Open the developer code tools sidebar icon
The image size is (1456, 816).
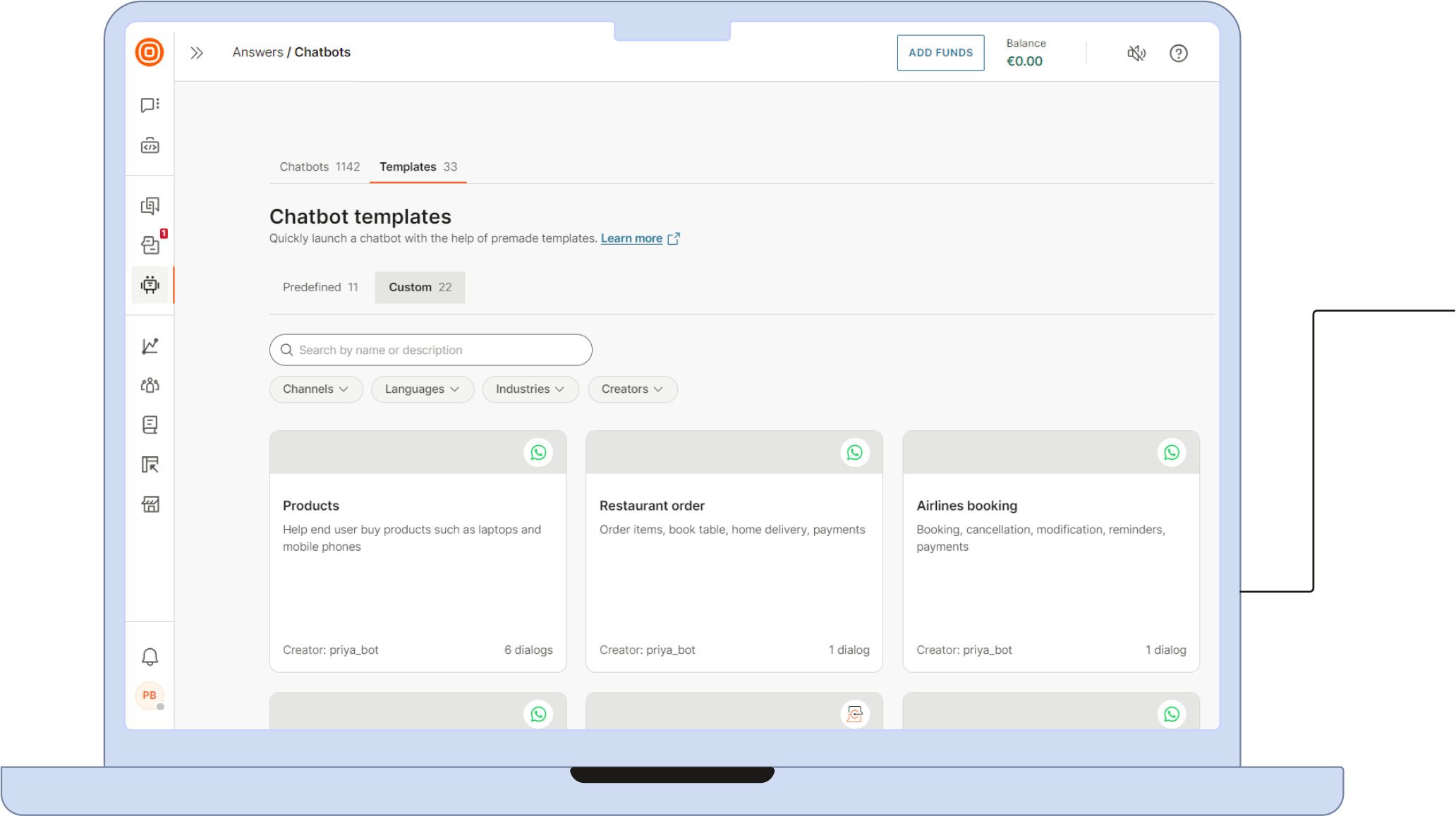click(150, 146)
